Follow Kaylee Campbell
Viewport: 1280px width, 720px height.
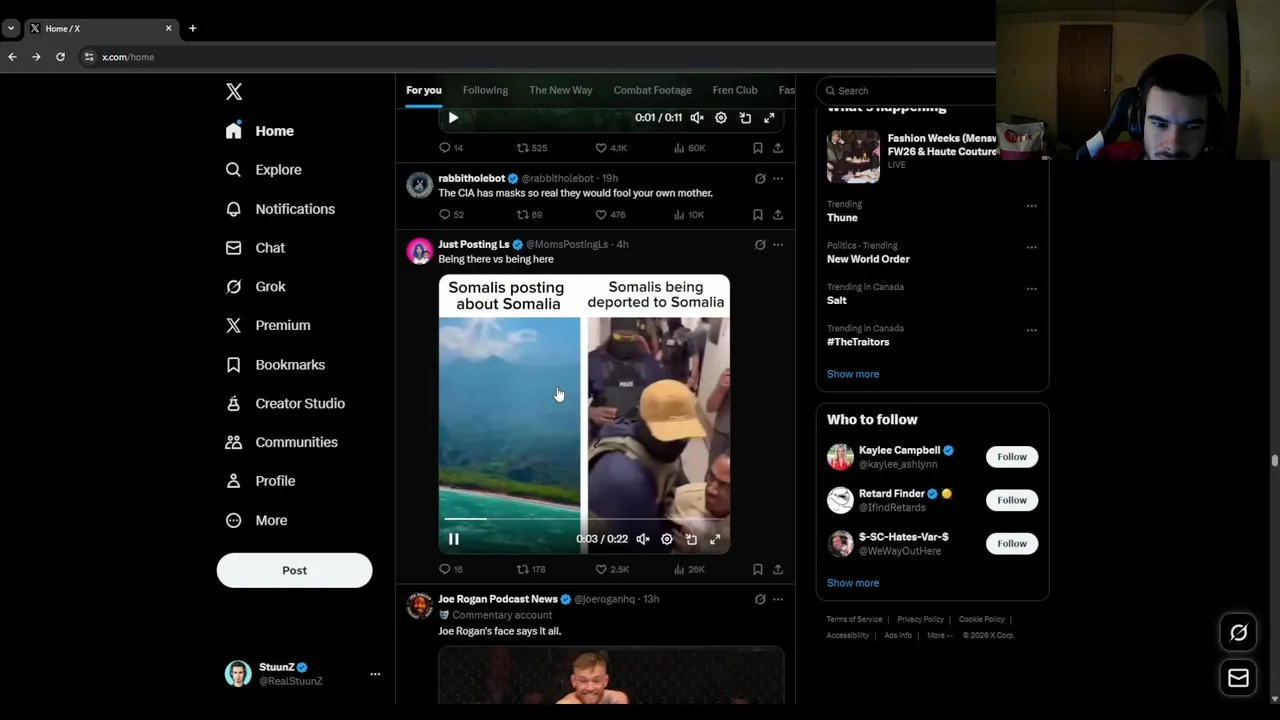pyautogui.click(x=1012, y=457)
